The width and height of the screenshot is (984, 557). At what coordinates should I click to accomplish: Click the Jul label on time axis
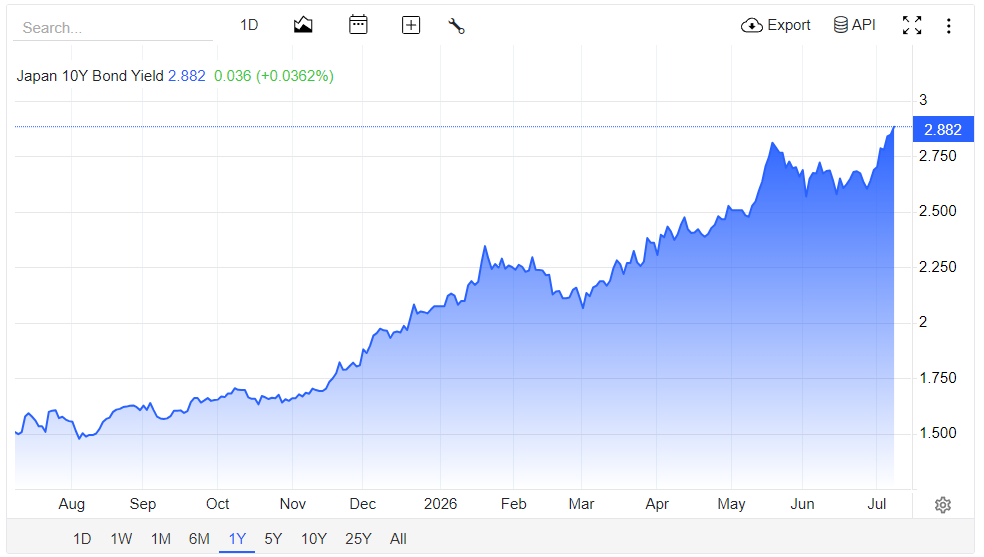point(877,504)
